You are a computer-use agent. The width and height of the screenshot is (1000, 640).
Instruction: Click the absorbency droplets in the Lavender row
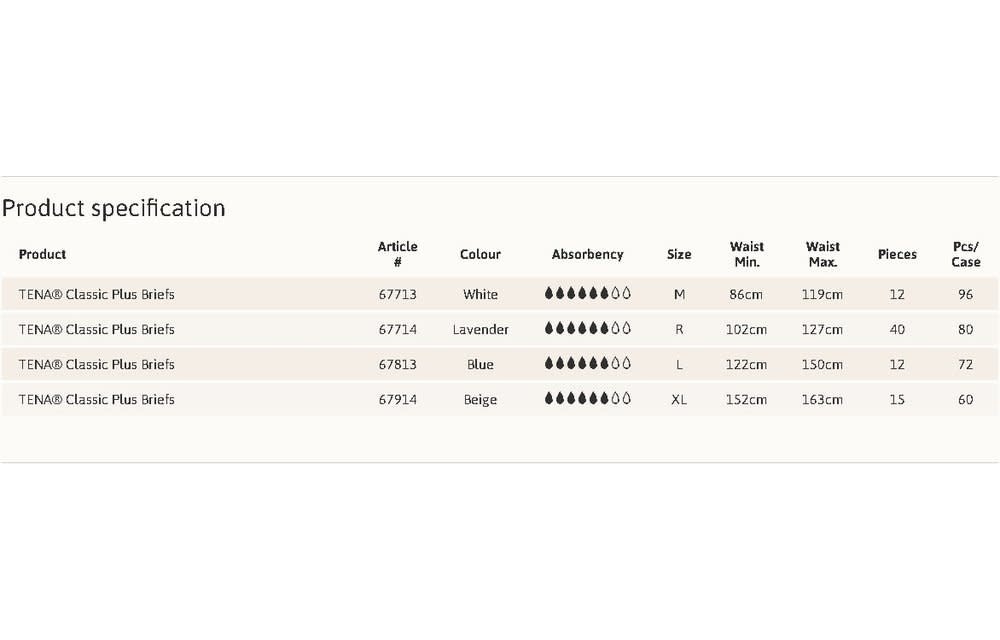[x=587, y=329]
